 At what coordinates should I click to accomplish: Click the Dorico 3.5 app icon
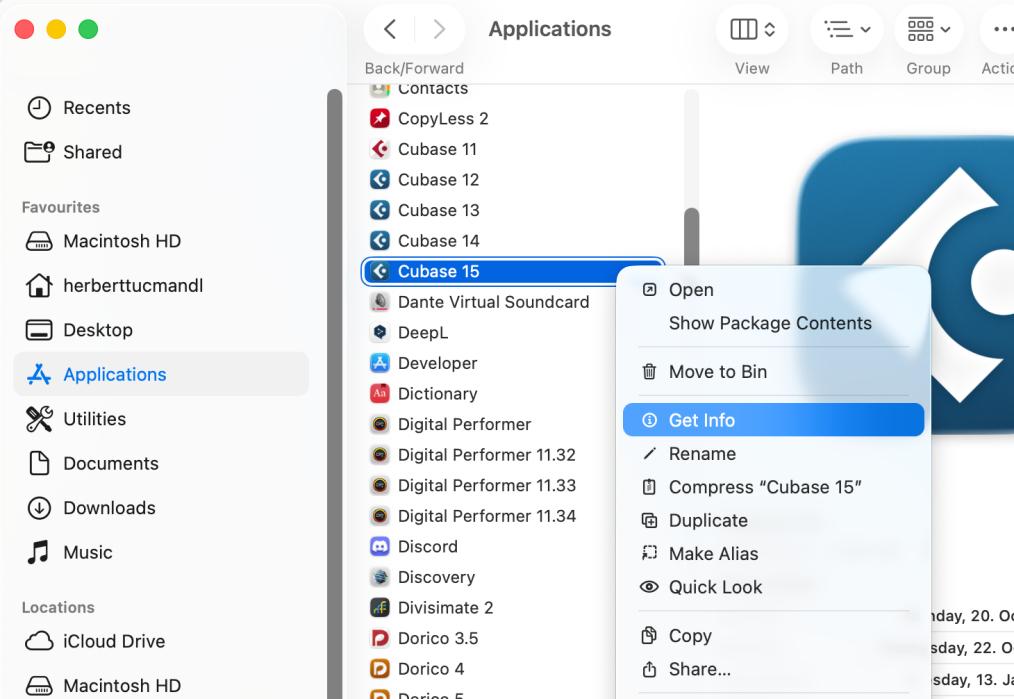[380, 638]
